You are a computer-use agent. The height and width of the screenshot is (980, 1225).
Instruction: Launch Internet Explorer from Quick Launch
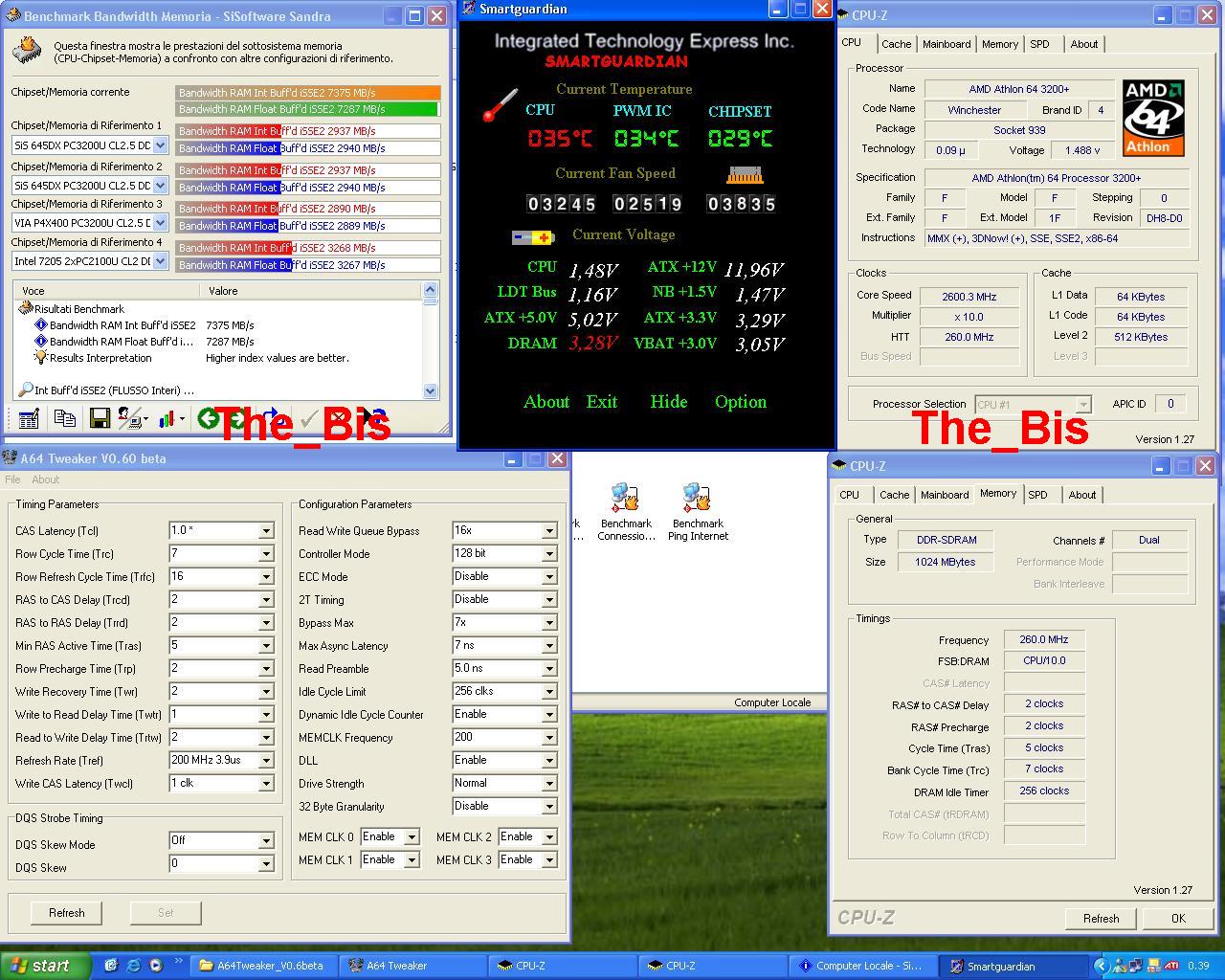coord(133,966)
